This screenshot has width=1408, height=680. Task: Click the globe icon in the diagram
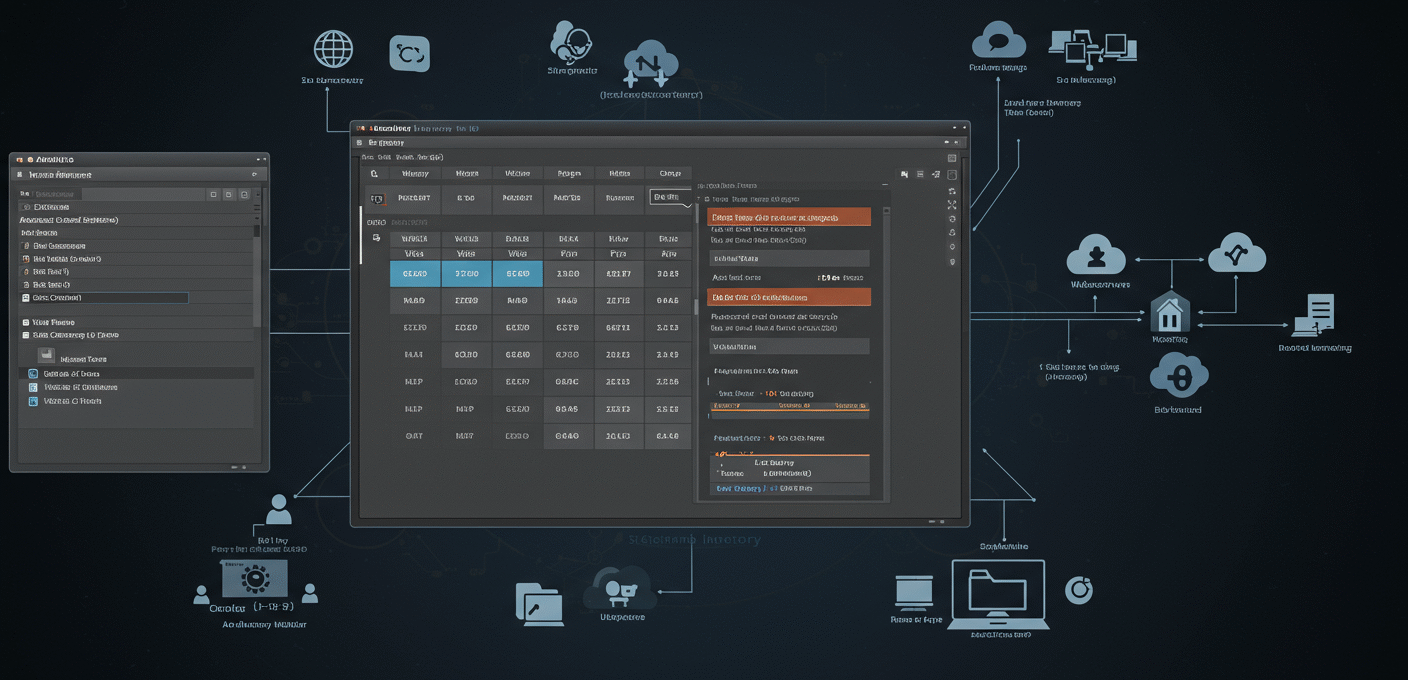point(333,49)
